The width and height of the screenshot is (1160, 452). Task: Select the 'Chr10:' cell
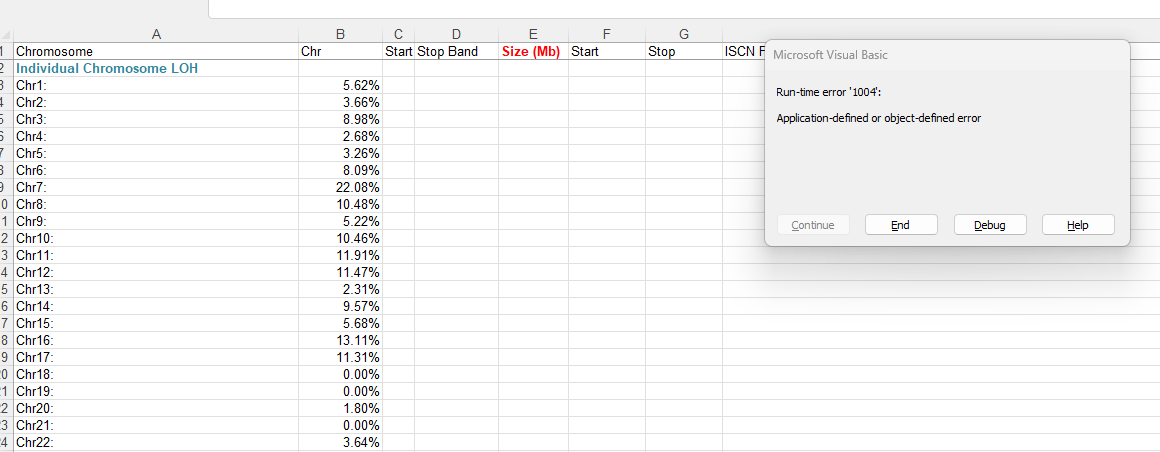[156, 238]
